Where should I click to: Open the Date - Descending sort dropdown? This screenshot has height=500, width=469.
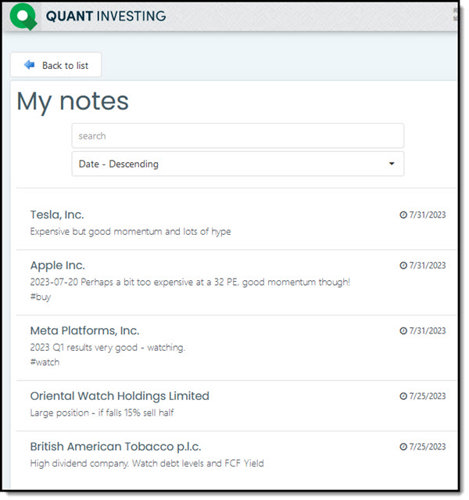click(x=238, y=164)
